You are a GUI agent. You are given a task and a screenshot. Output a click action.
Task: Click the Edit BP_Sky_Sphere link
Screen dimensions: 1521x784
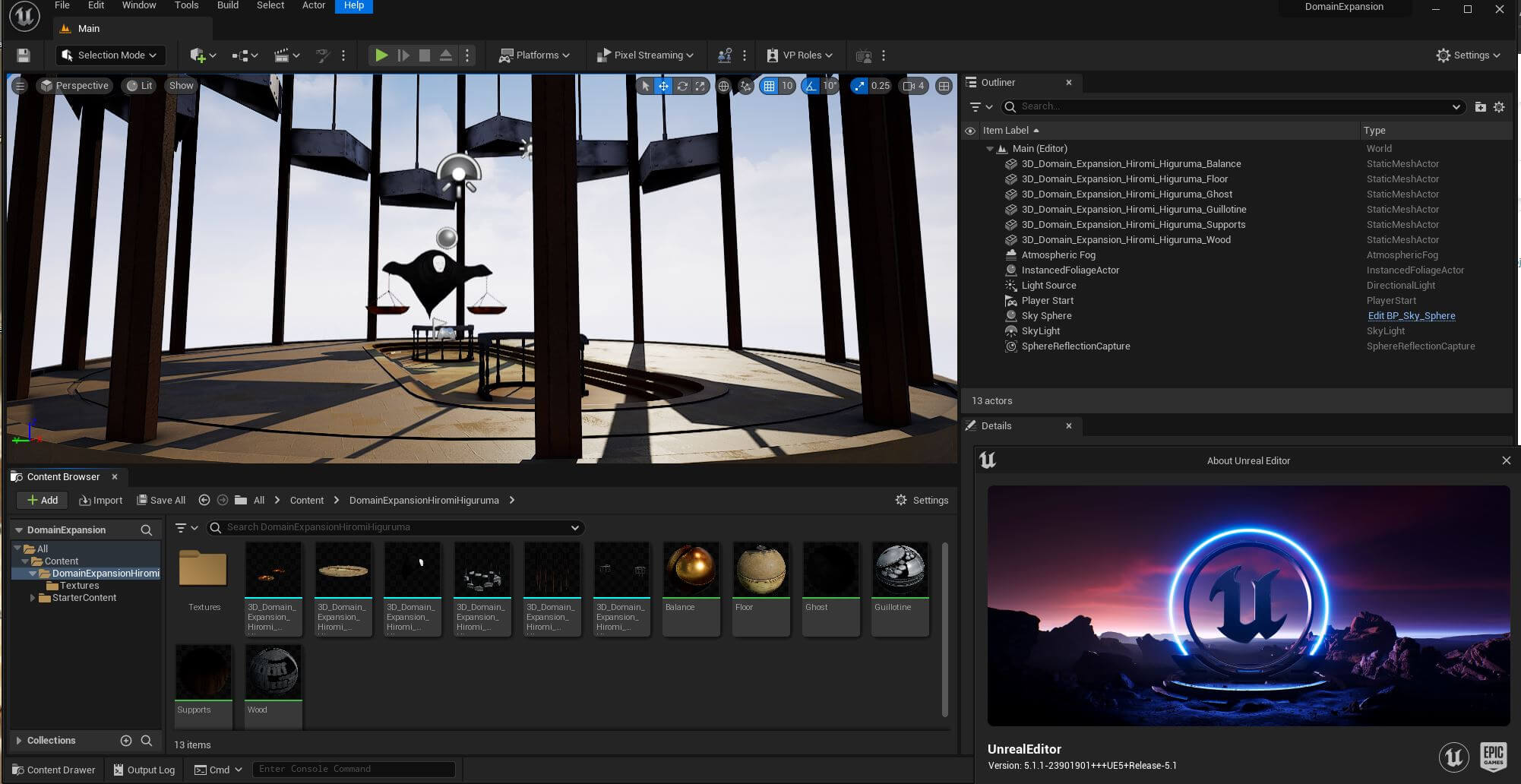point(1411,316)
